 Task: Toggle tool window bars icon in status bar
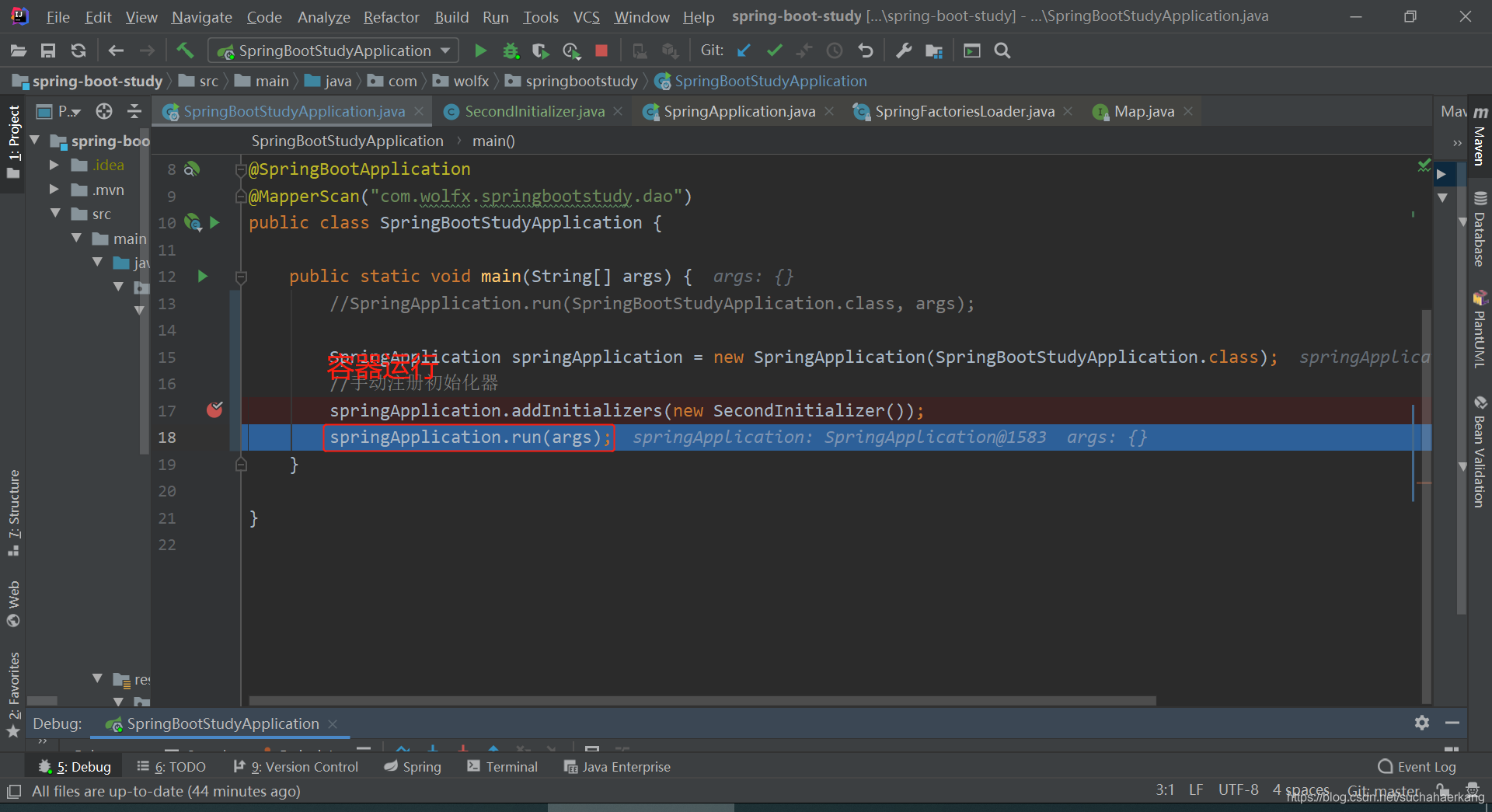coord(14,791)
